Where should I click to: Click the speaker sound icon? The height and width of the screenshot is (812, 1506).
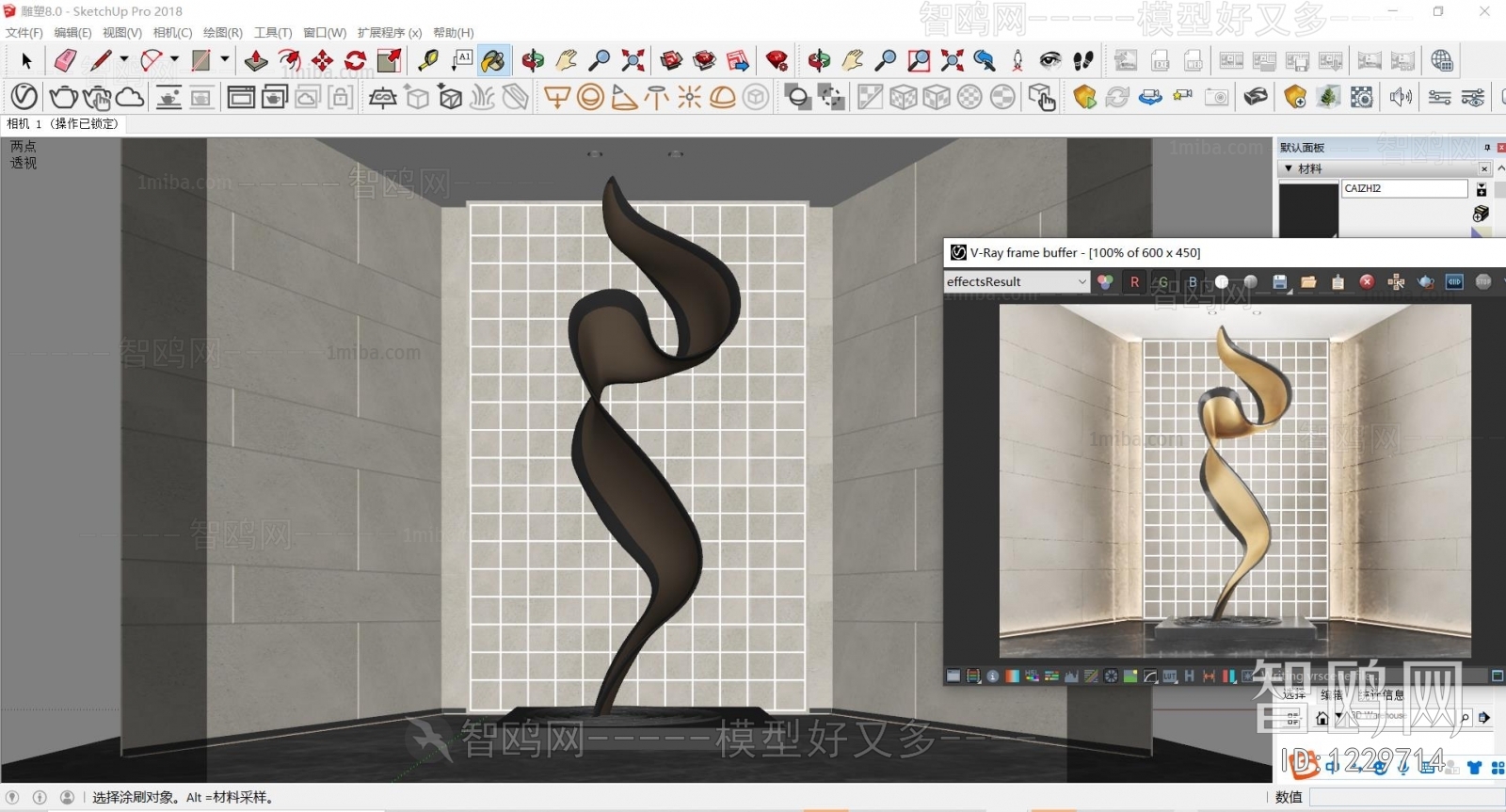point(1401,96)
